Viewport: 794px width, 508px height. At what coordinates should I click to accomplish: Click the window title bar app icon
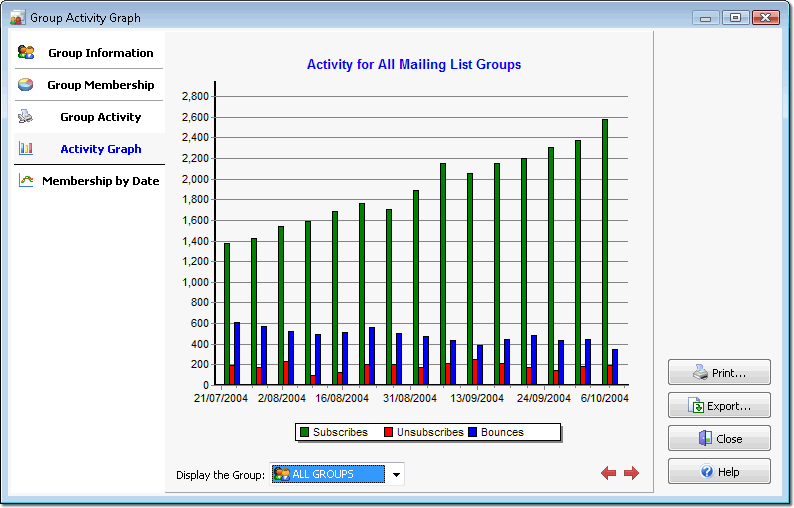pos(17,18)
